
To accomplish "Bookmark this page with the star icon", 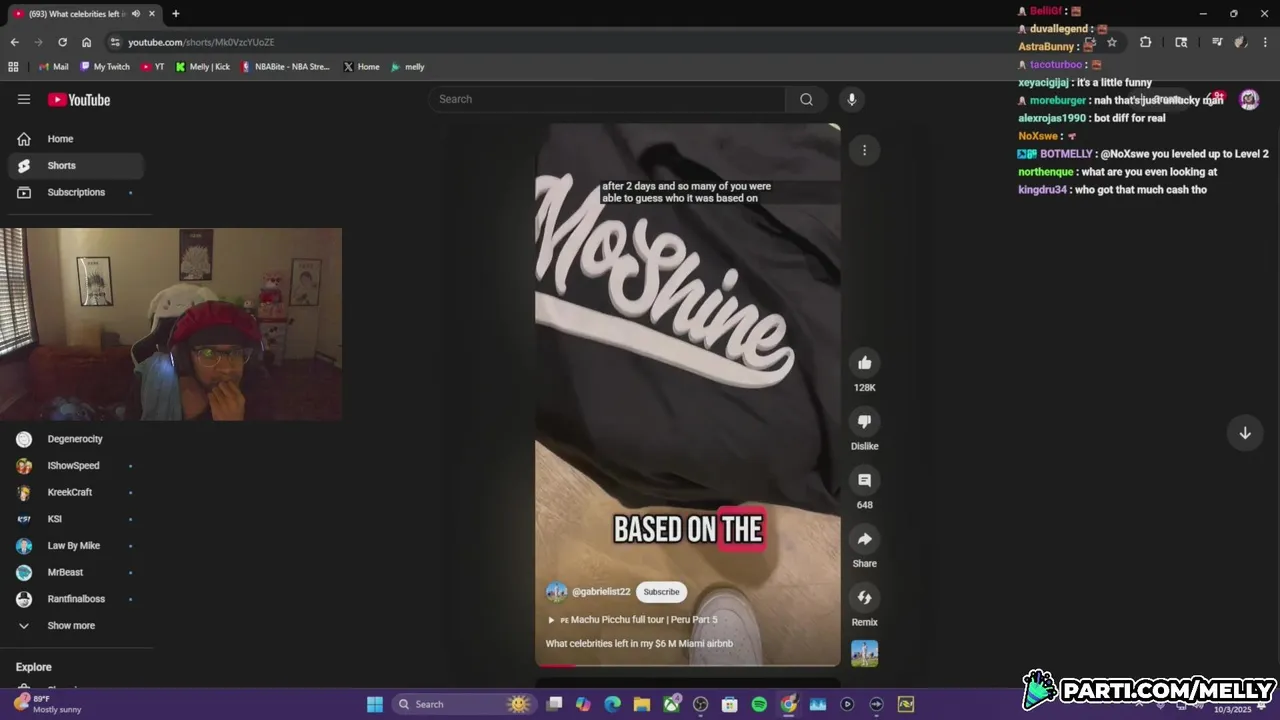I will 1111,42.
